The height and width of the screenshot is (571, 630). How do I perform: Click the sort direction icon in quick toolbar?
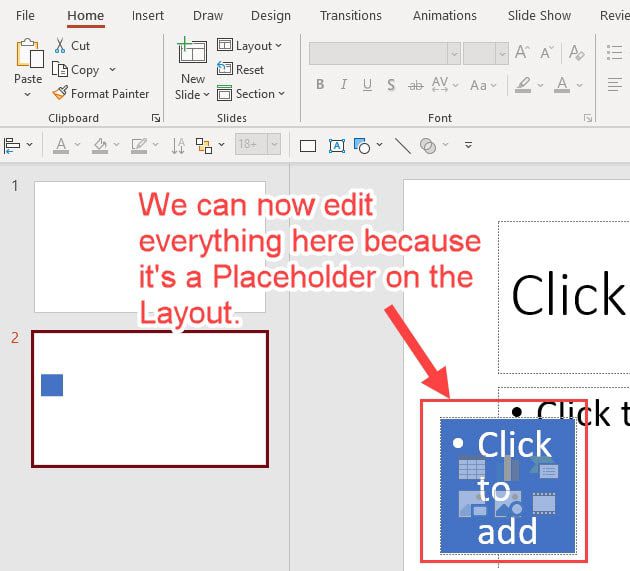click(x=178, y=145)
